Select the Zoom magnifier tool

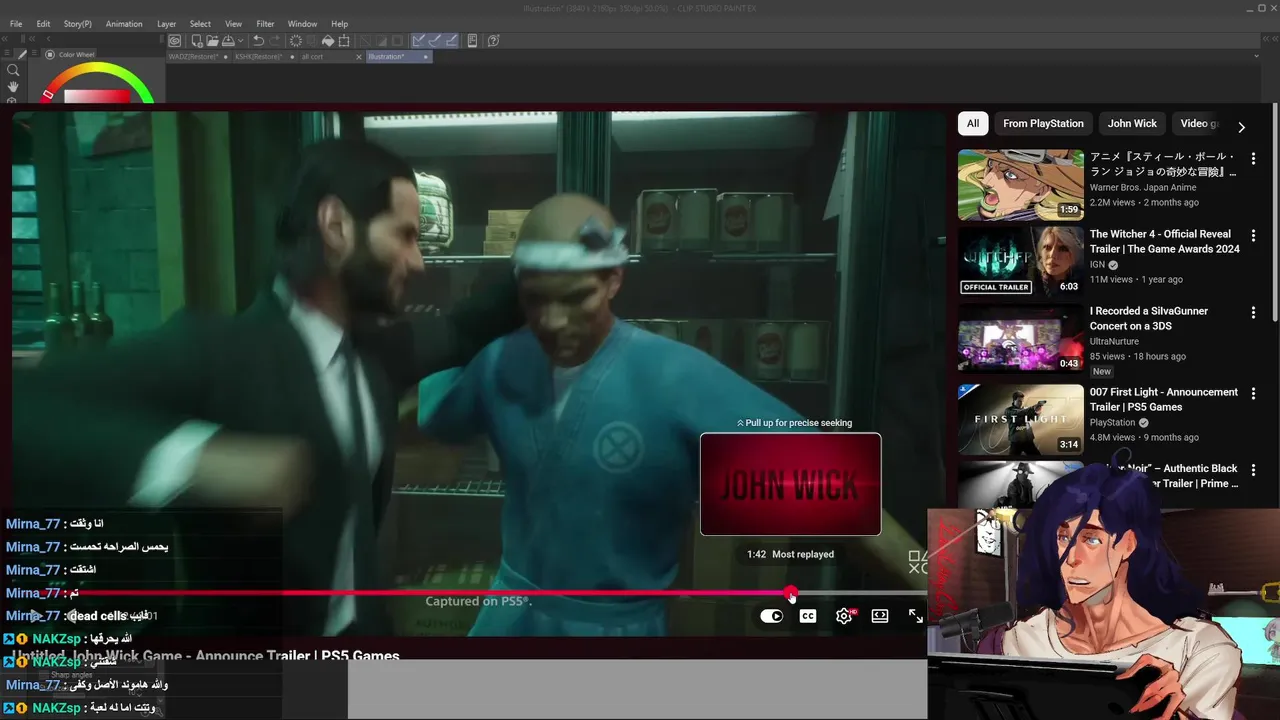click(x=13, y=70)
